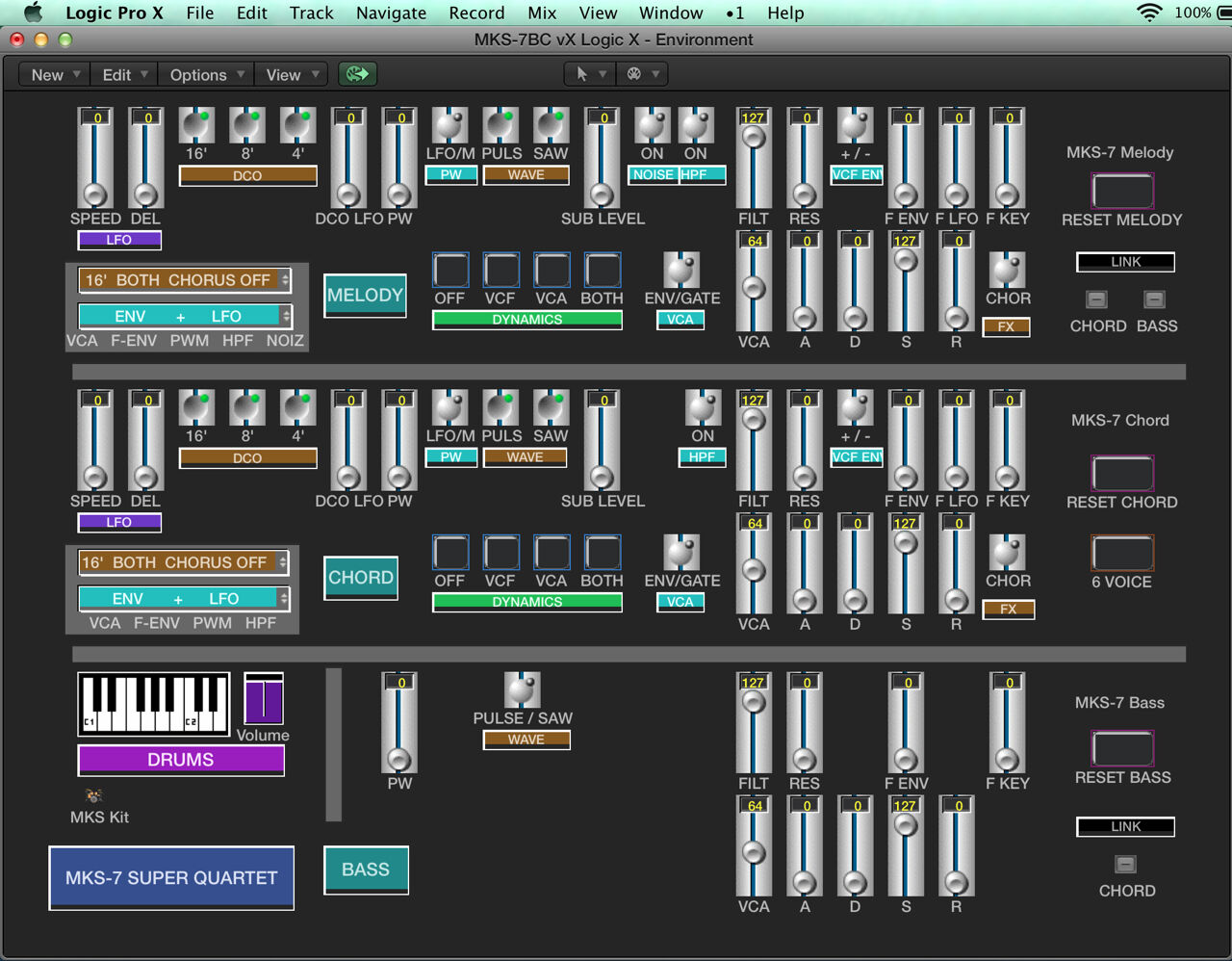Toggle Chord dynamics BOTH button
This screenshot has width=1232, height=961.
[603, 553]
